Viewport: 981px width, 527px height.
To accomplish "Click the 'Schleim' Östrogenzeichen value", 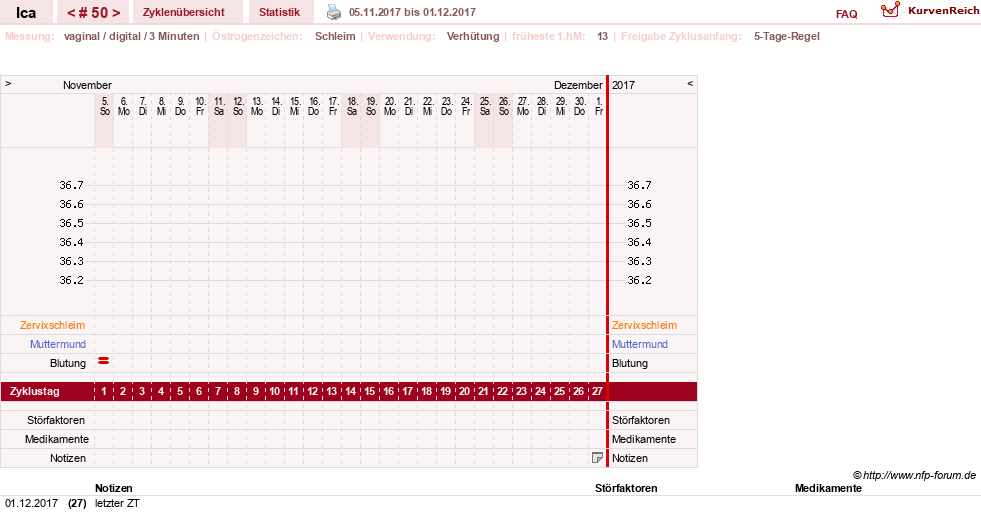I will coord(335,36).
